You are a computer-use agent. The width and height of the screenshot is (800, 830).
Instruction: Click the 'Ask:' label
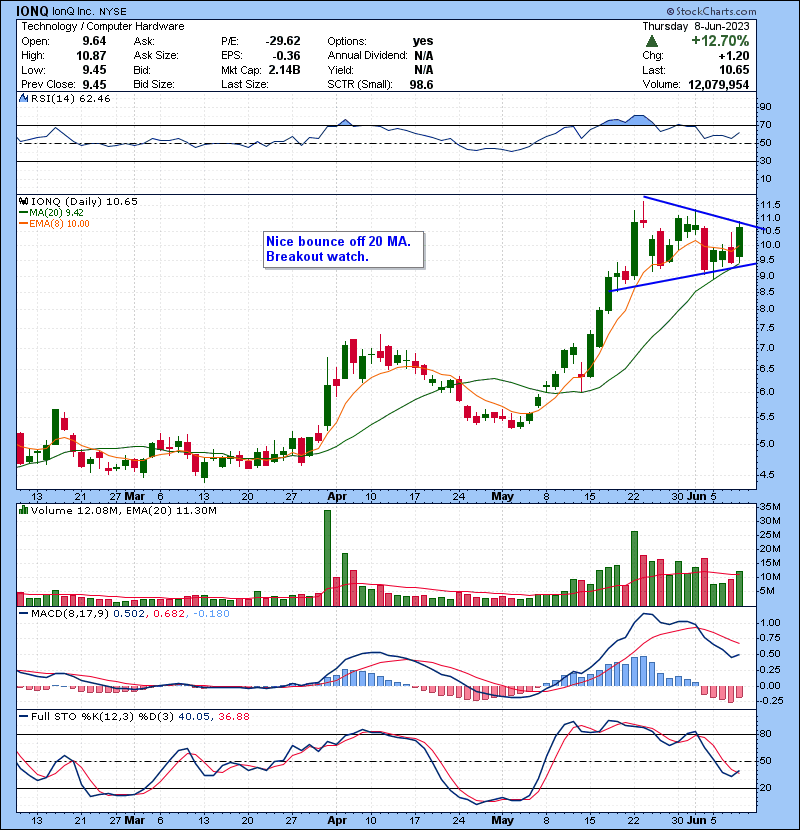144,41
